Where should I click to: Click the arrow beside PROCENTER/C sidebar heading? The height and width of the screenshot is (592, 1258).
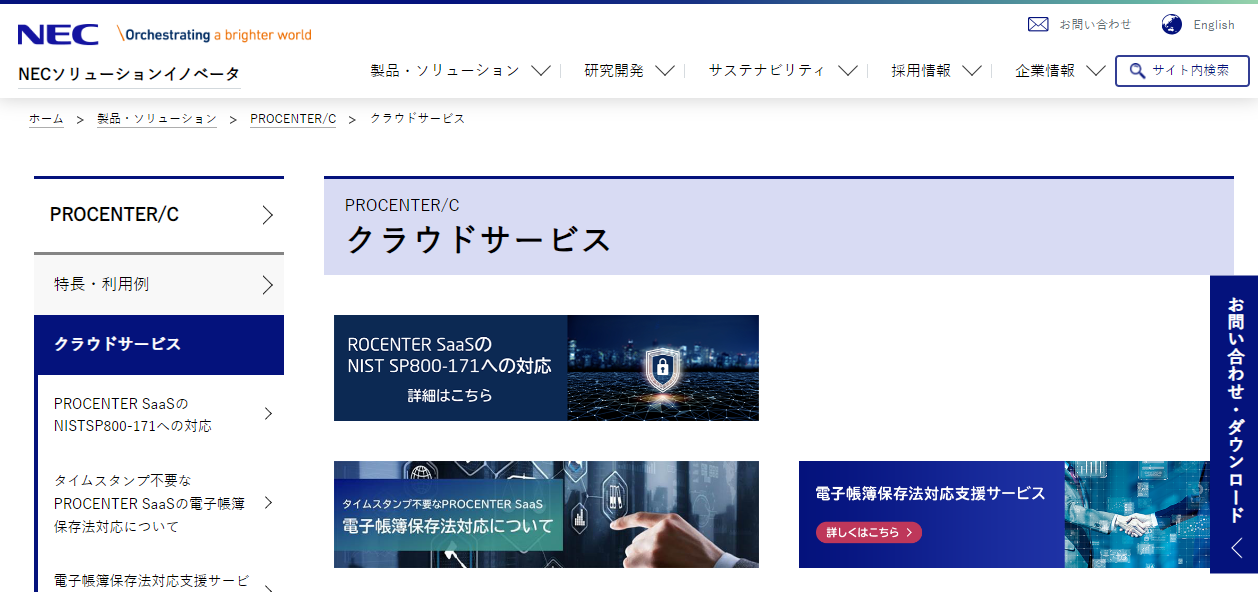point(267,215)
